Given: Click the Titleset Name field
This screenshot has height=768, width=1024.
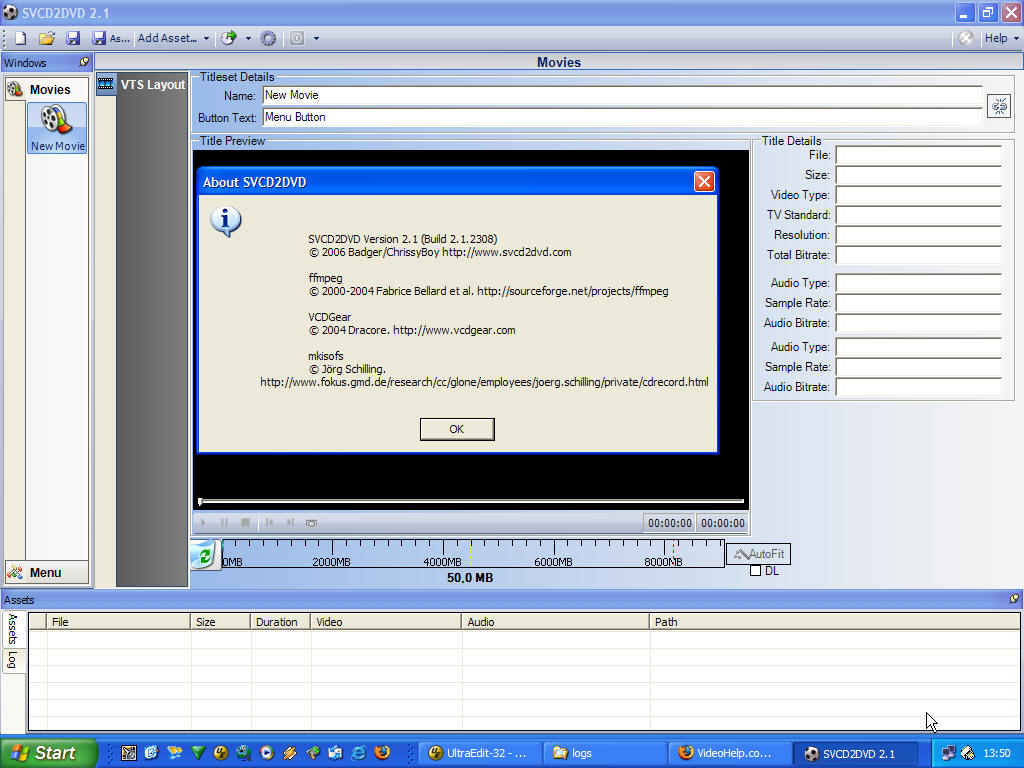Looking at the screenshot, I should tap(622, 95).
